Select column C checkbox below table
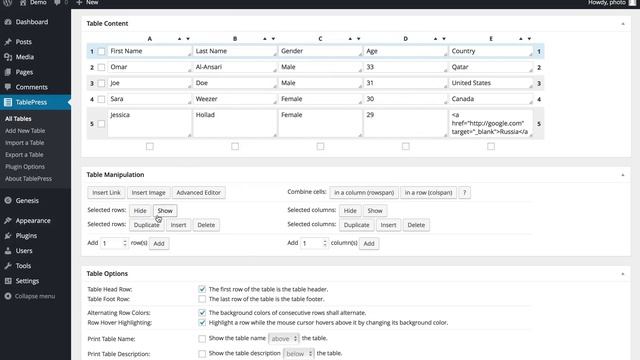This screenshot has height=360, width=640. [320, 146]
